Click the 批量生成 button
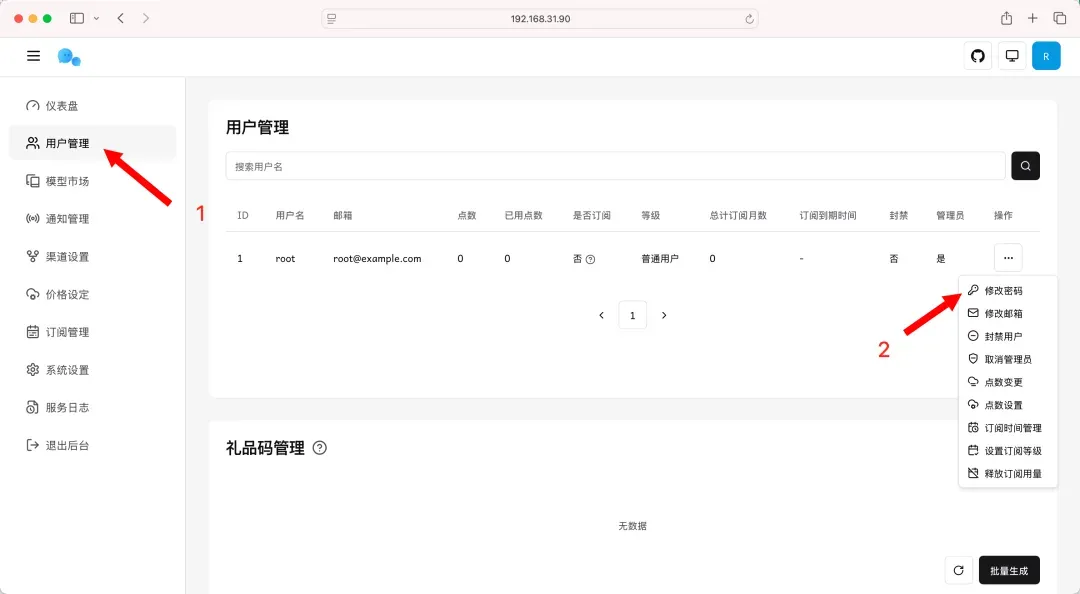1080x594 pixels. tap(1009, 570)
